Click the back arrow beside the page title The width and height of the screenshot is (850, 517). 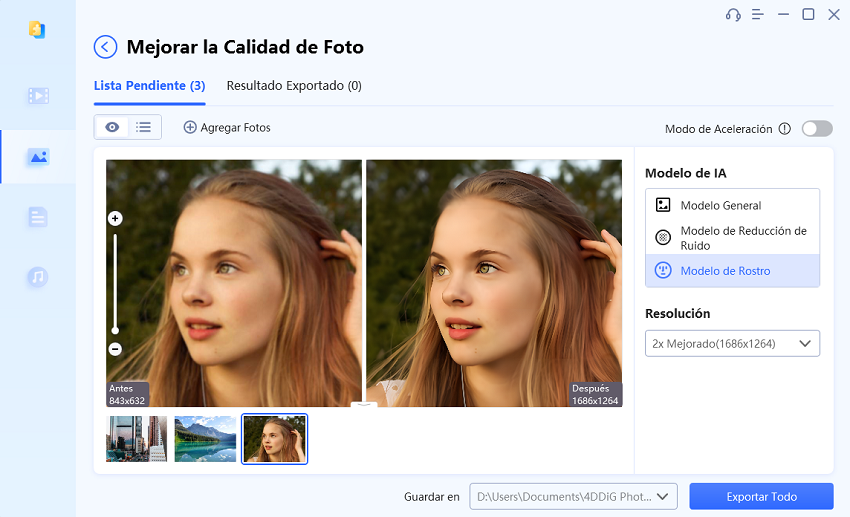105,47
